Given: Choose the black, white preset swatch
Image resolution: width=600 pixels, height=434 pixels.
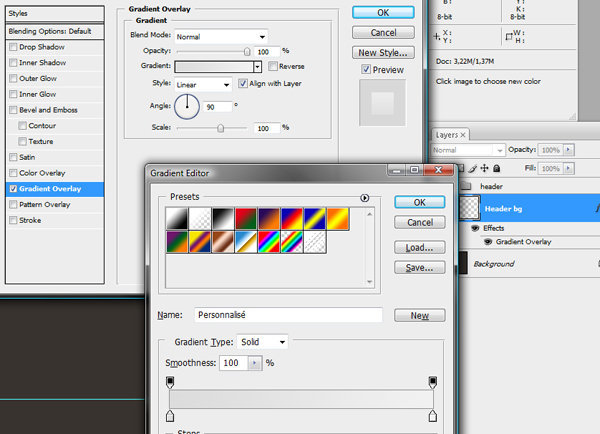Looking at the screenshot, I should [x=223, y=219].
